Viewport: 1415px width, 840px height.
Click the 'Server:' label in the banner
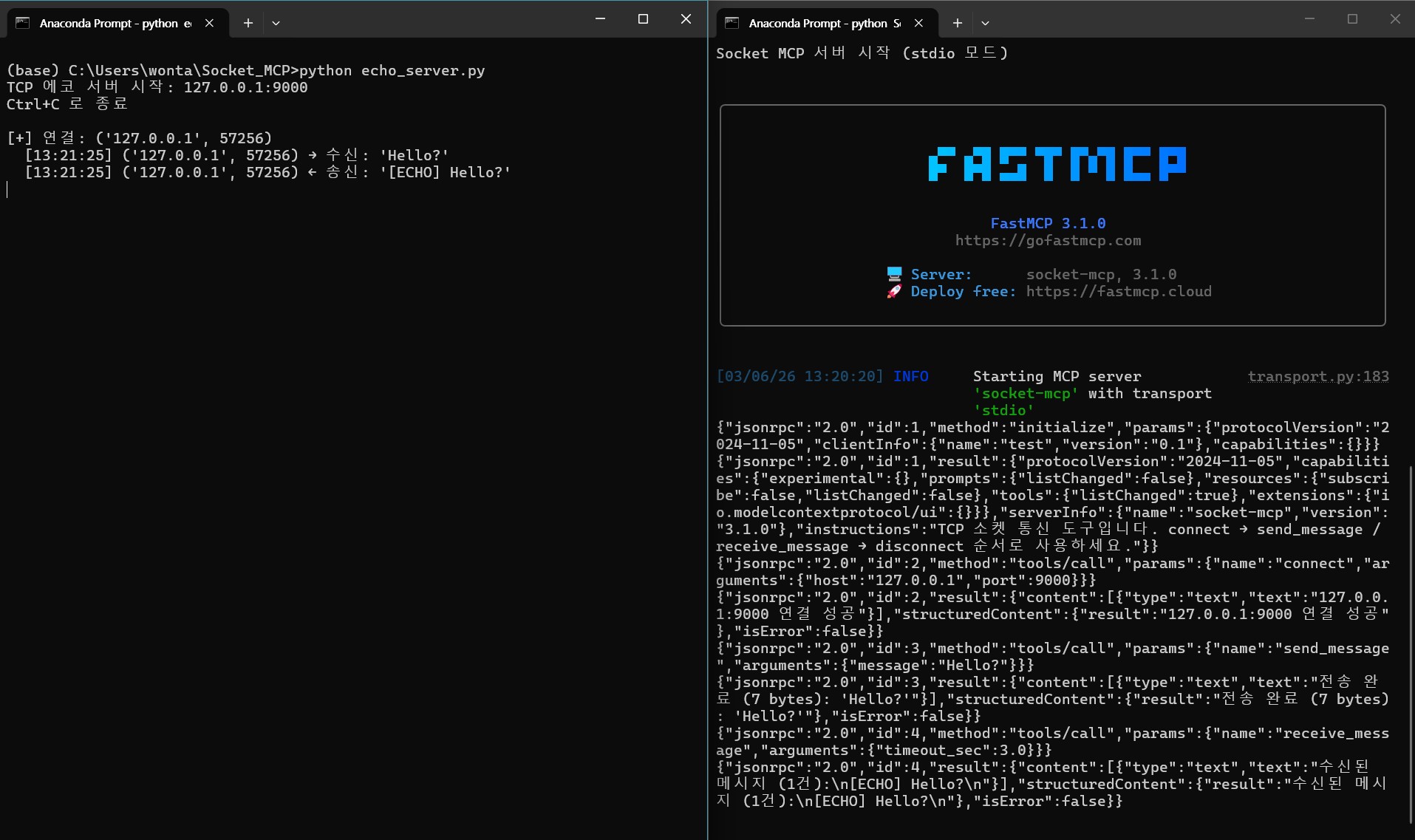[941, 274]
